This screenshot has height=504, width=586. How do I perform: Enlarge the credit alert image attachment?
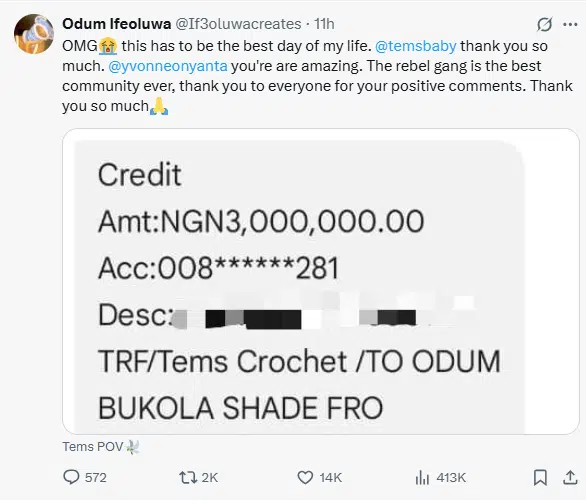pos(321,281)
